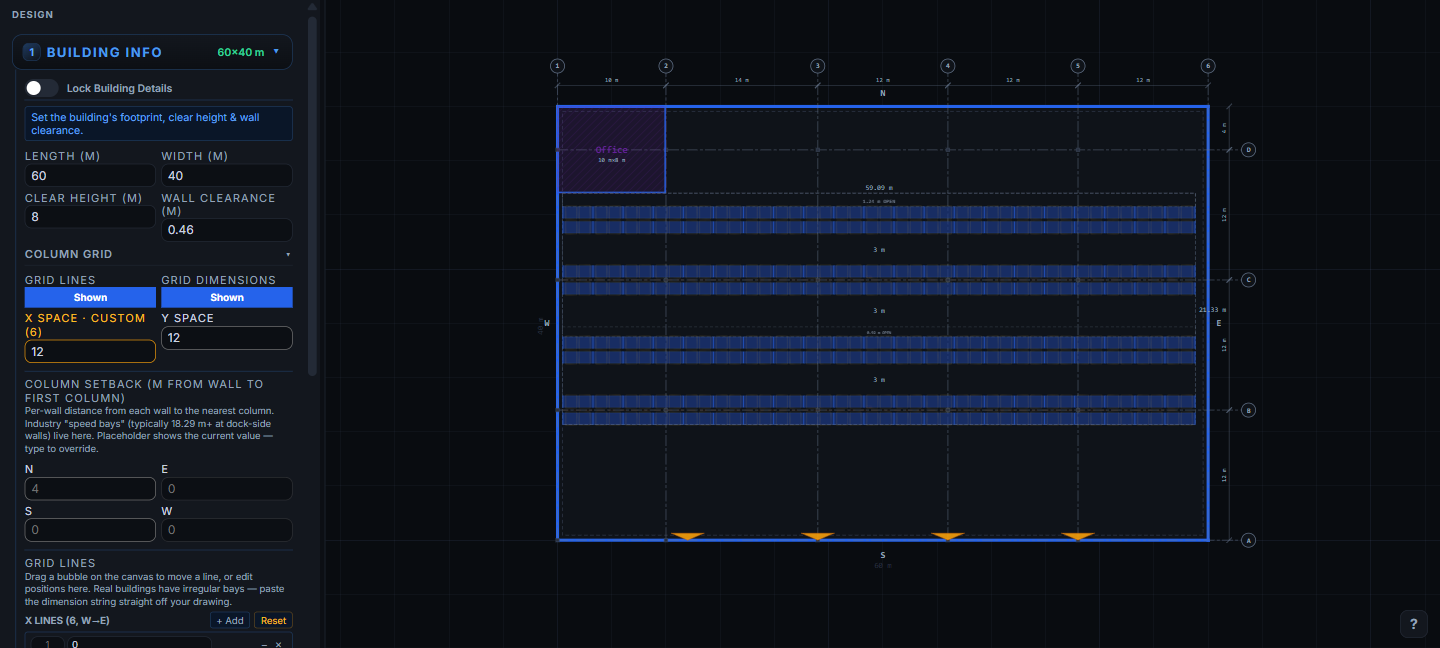Image resolution: width=1440 pixels, height=648 pixels.
Task: Select grid bubble C on canvas
Action: pyautogui.click(x=1248, y=280)
